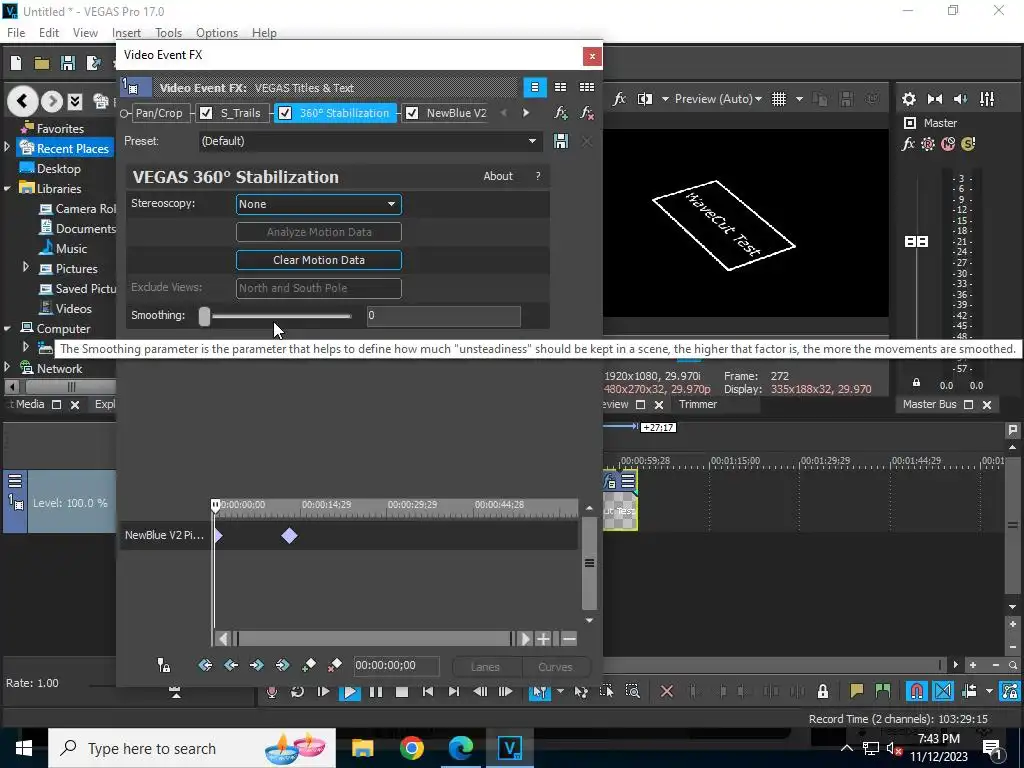Open the Preview (Auto) quality dropdown
Image resolution: width=1024 pixels, height=768 pixels.
click(718, 99)
